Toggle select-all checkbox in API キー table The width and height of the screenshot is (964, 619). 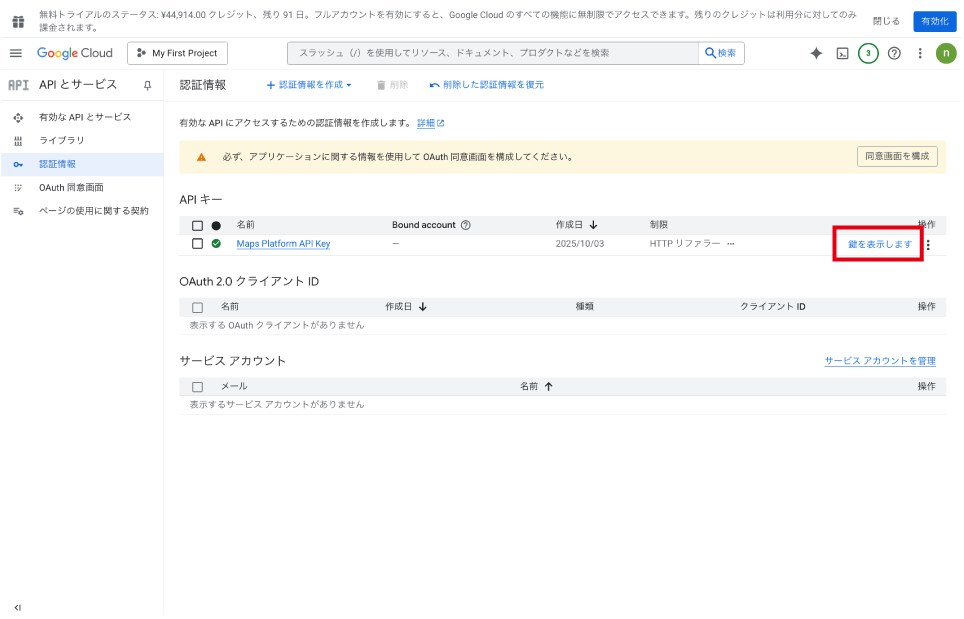point(197,226)
